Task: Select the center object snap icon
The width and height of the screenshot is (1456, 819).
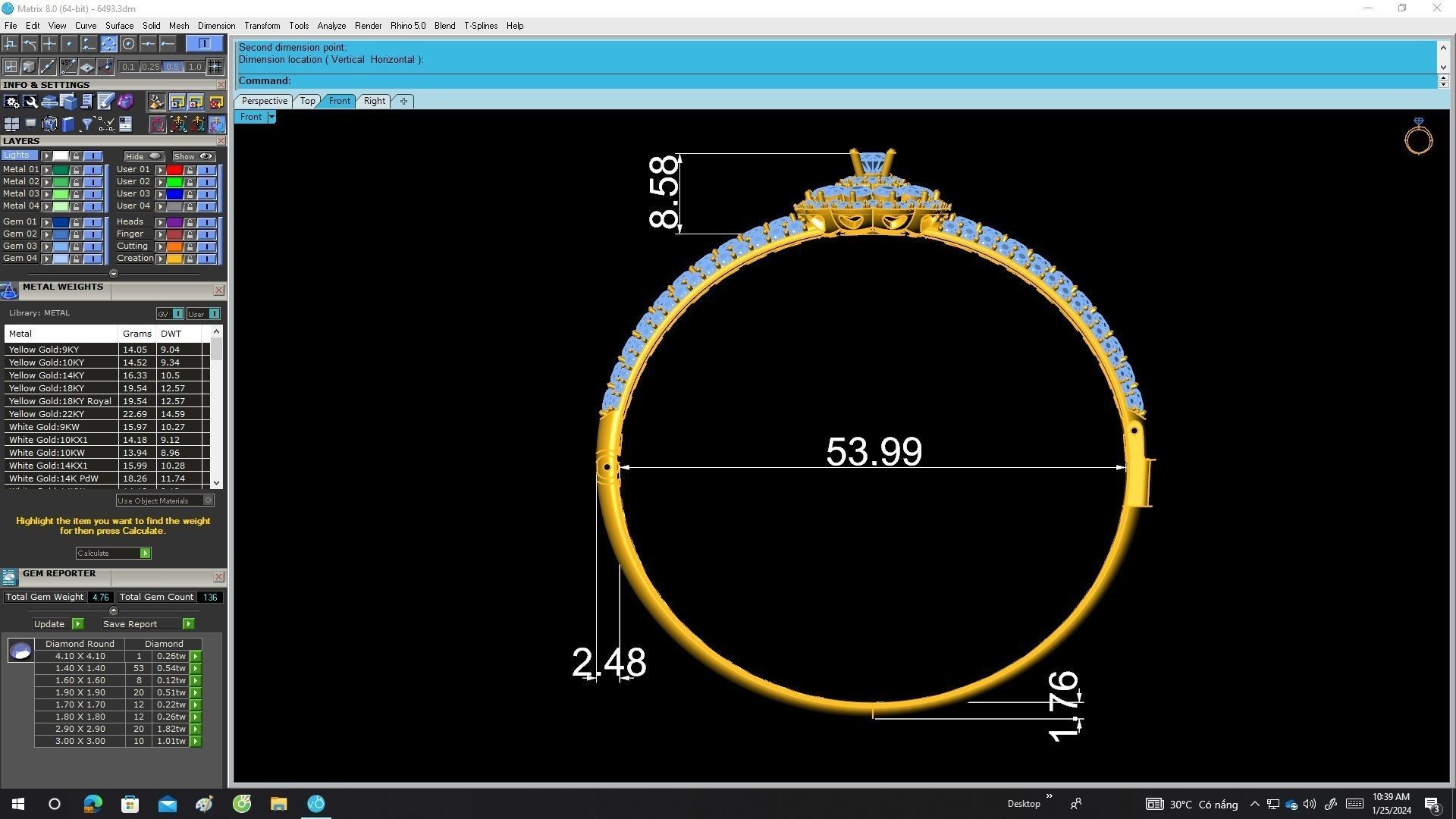Action: [x=128, y=44]
